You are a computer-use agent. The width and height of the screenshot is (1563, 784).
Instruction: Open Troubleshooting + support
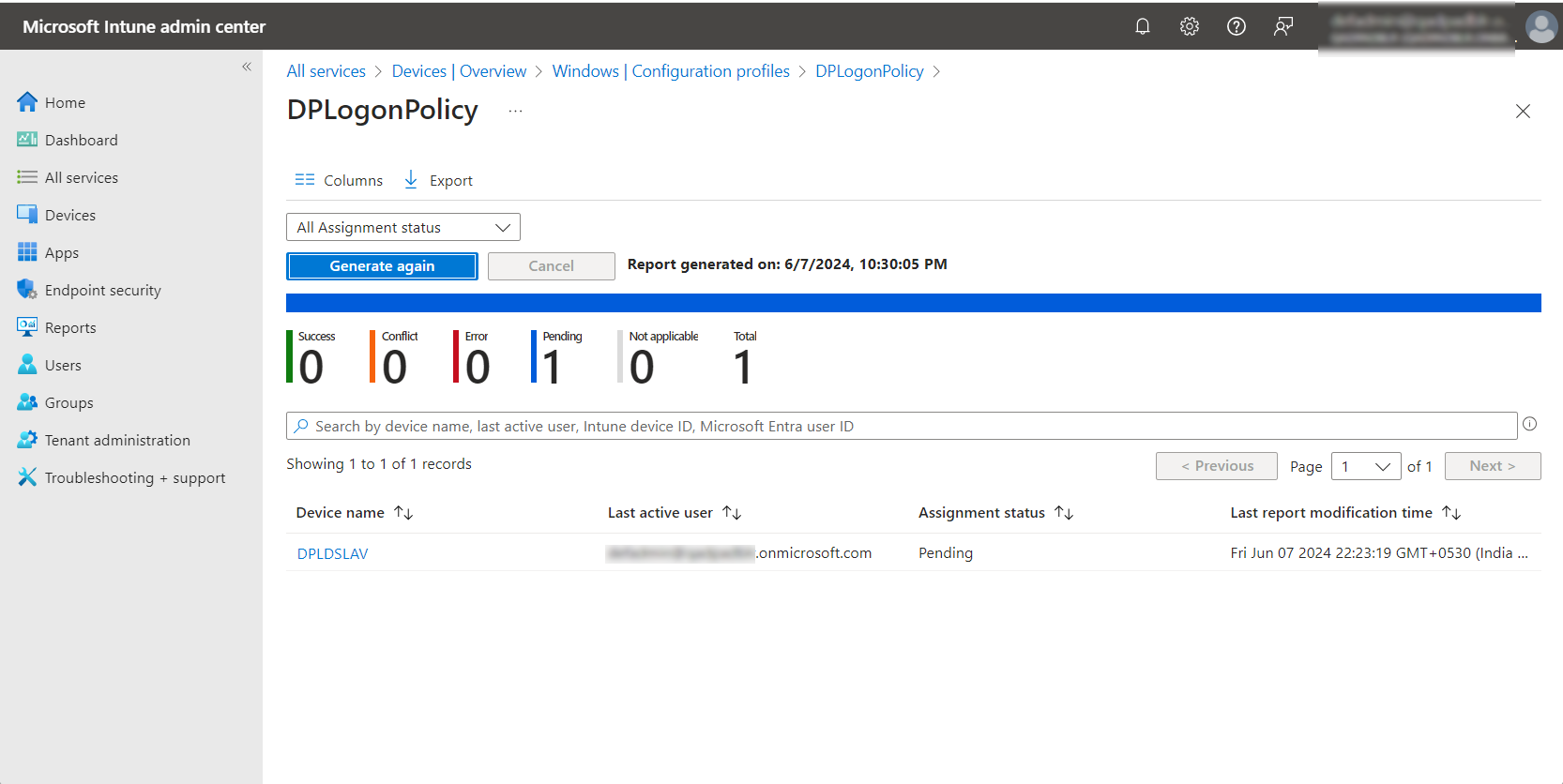pyautogui.click(x=134, y=478)
